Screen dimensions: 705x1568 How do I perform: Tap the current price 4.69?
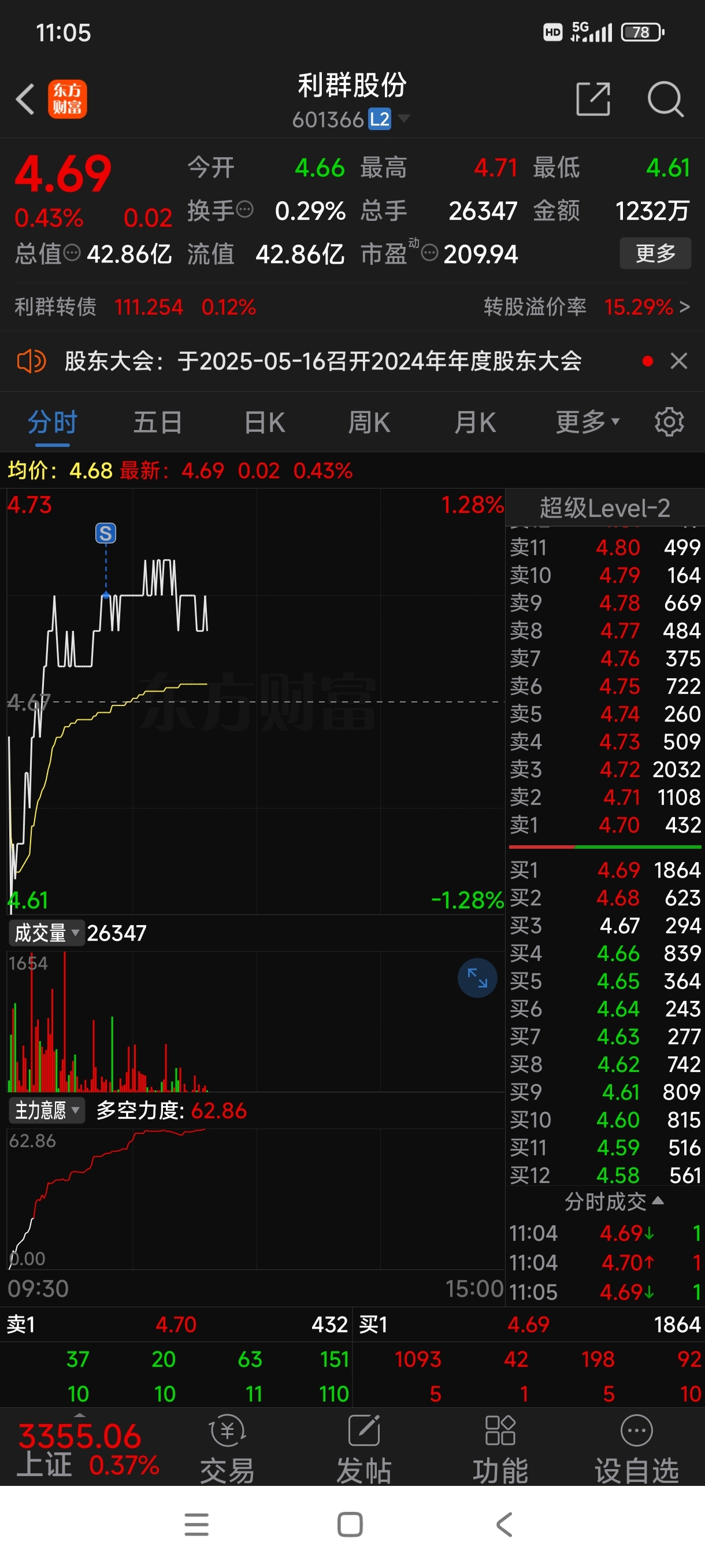click(x=63, y=173)
